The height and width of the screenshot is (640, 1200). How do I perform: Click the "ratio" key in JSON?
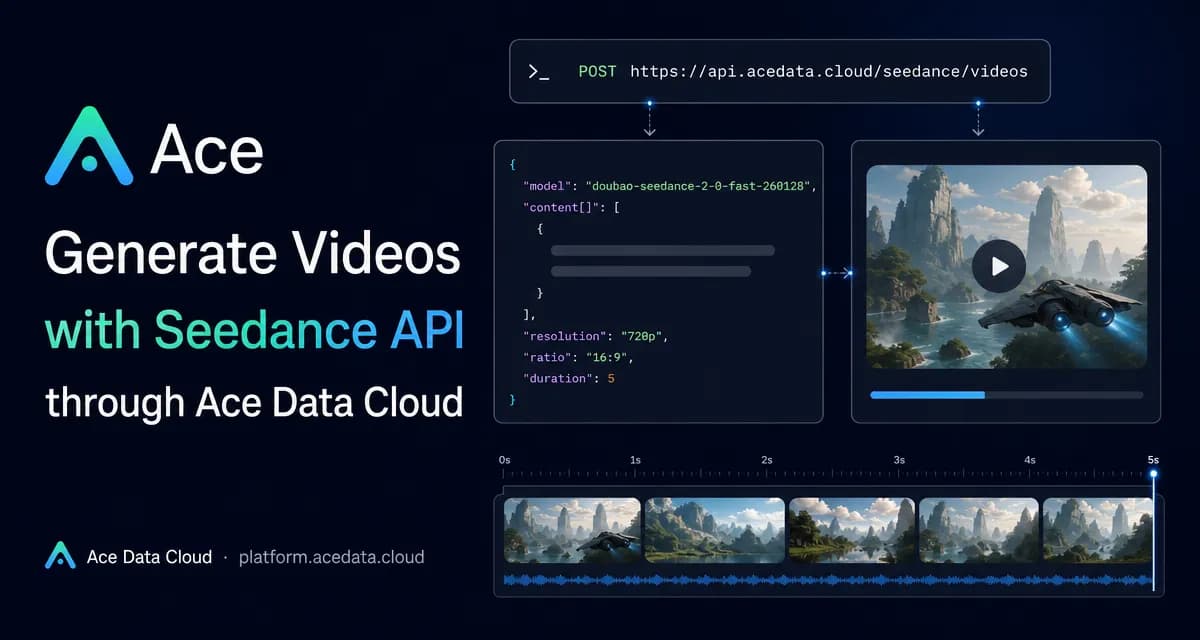pyautogui.click(x=548, y=356)
